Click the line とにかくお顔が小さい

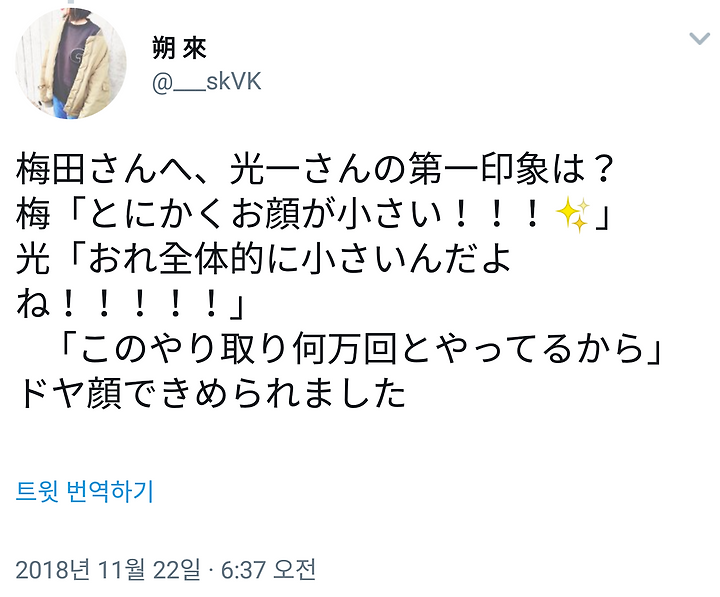pos(312,214)
